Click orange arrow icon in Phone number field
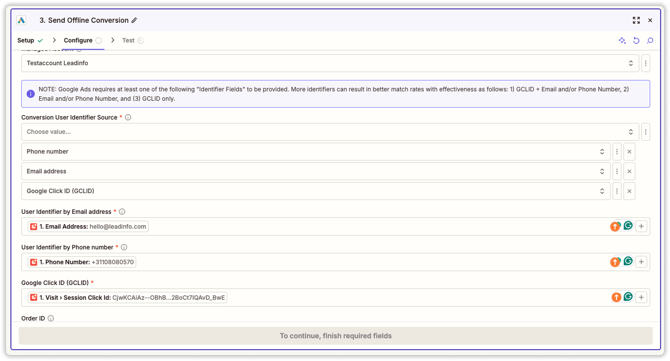Image resolution: width=670 pixels, height=361 pixels. pyautogui.click(x=615, y=262)
